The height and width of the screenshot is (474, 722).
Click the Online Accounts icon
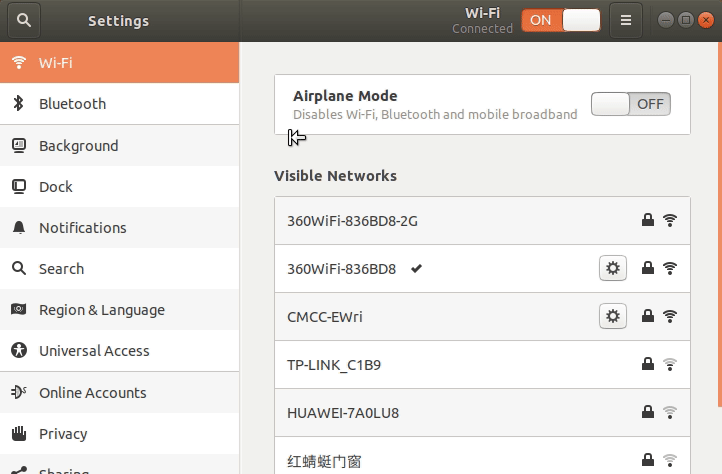pos(19,392)
